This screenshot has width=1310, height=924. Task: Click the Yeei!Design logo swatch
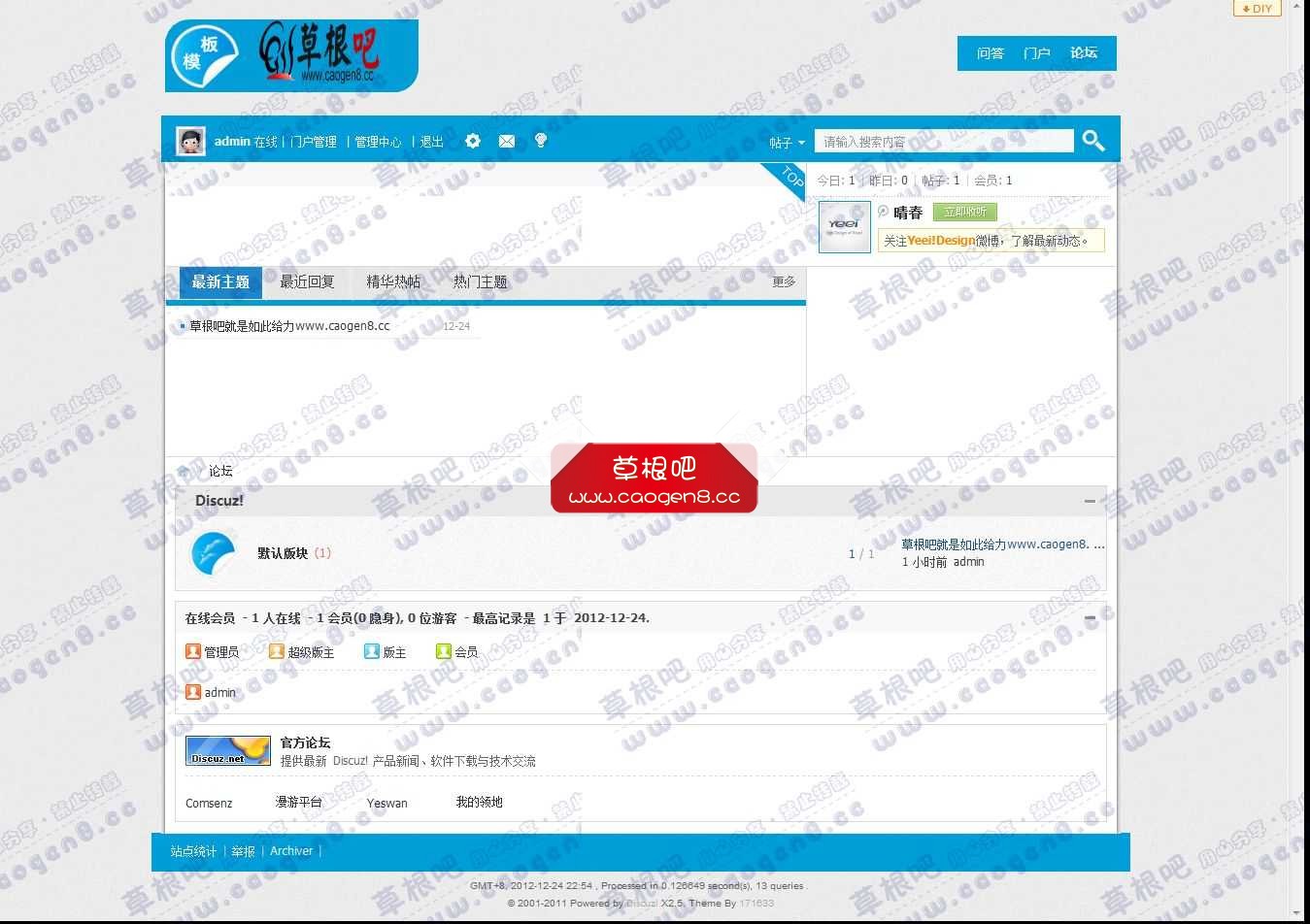pos(843,226)
